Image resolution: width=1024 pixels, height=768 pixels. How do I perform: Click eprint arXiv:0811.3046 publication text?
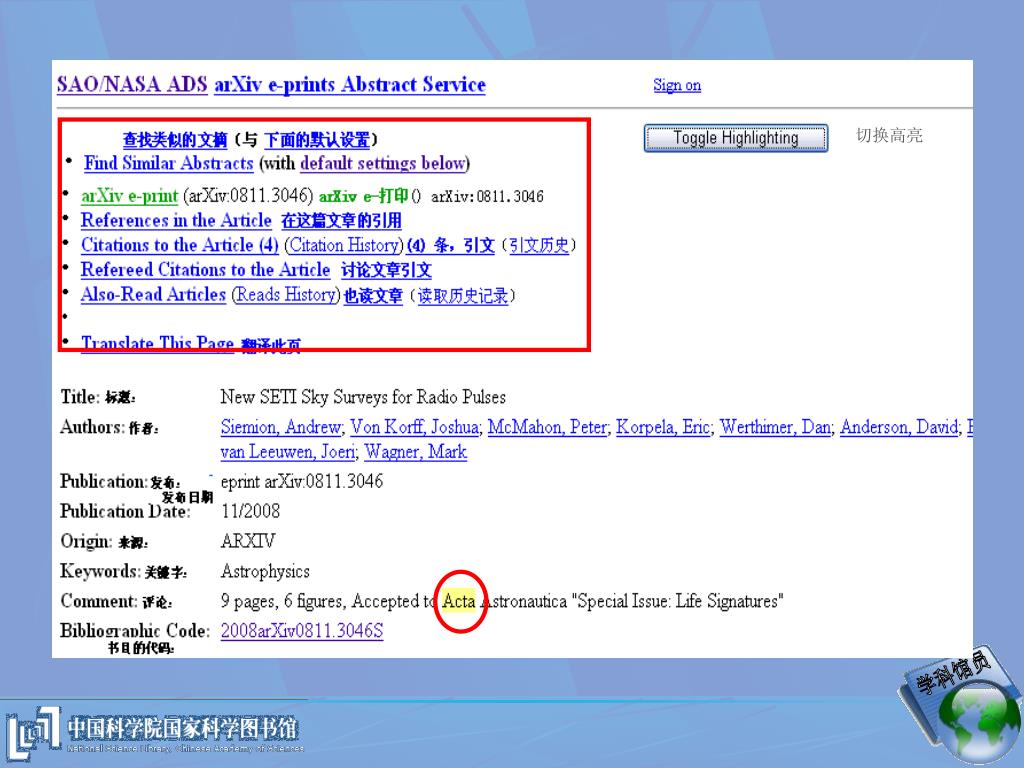302,482
